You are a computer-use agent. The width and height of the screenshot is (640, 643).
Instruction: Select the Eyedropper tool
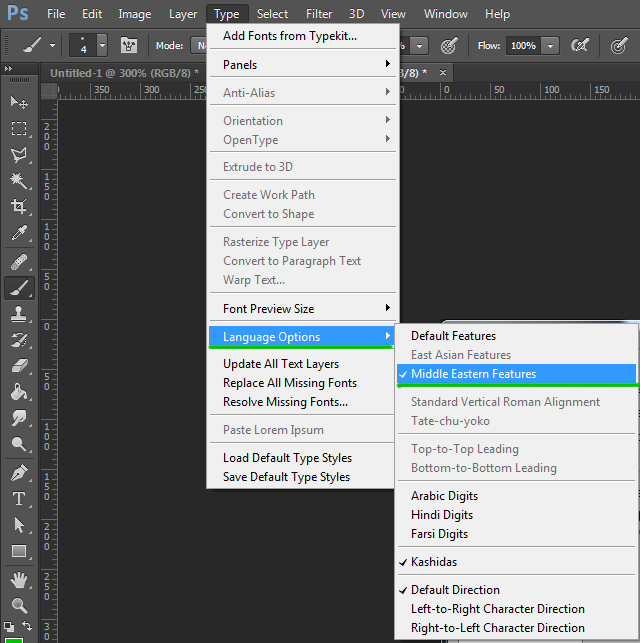(x=19, y=233)
